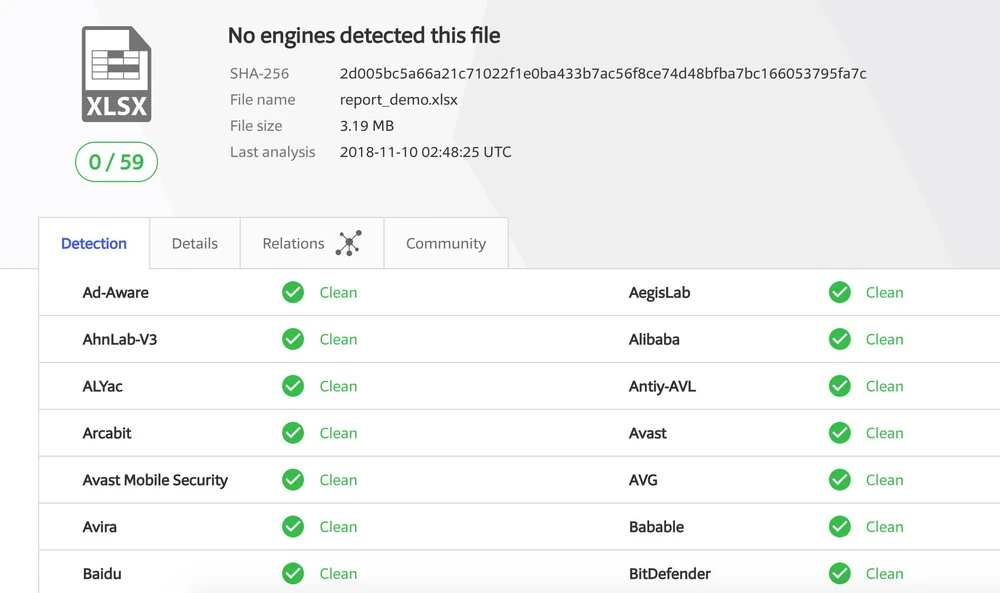This screenshot has width=1000, height=593.
Task: Switch to the Details tab
Action: coord(194,243)
